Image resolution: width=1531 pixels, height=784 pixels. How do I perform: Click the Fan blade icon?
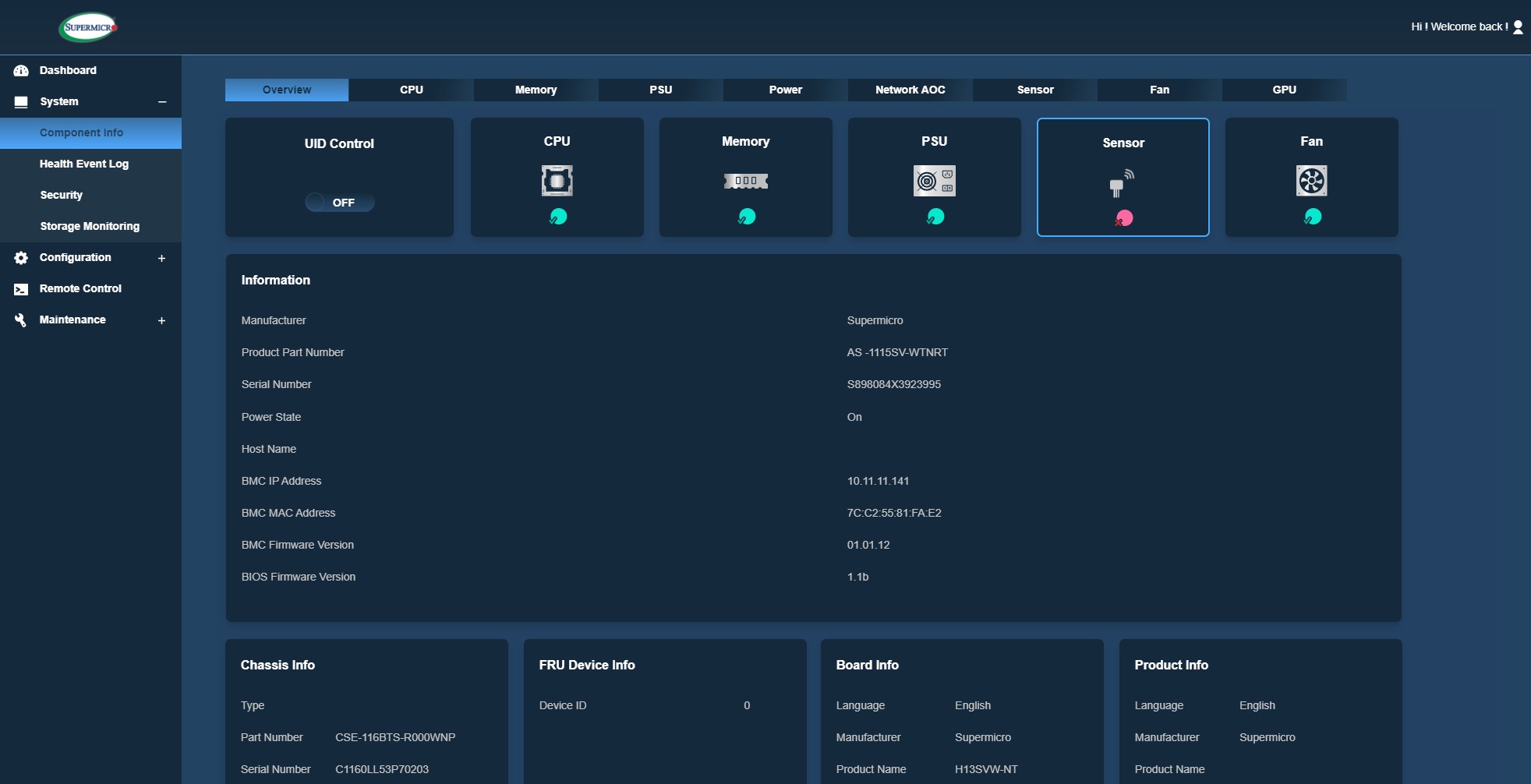coord(1312,181)
